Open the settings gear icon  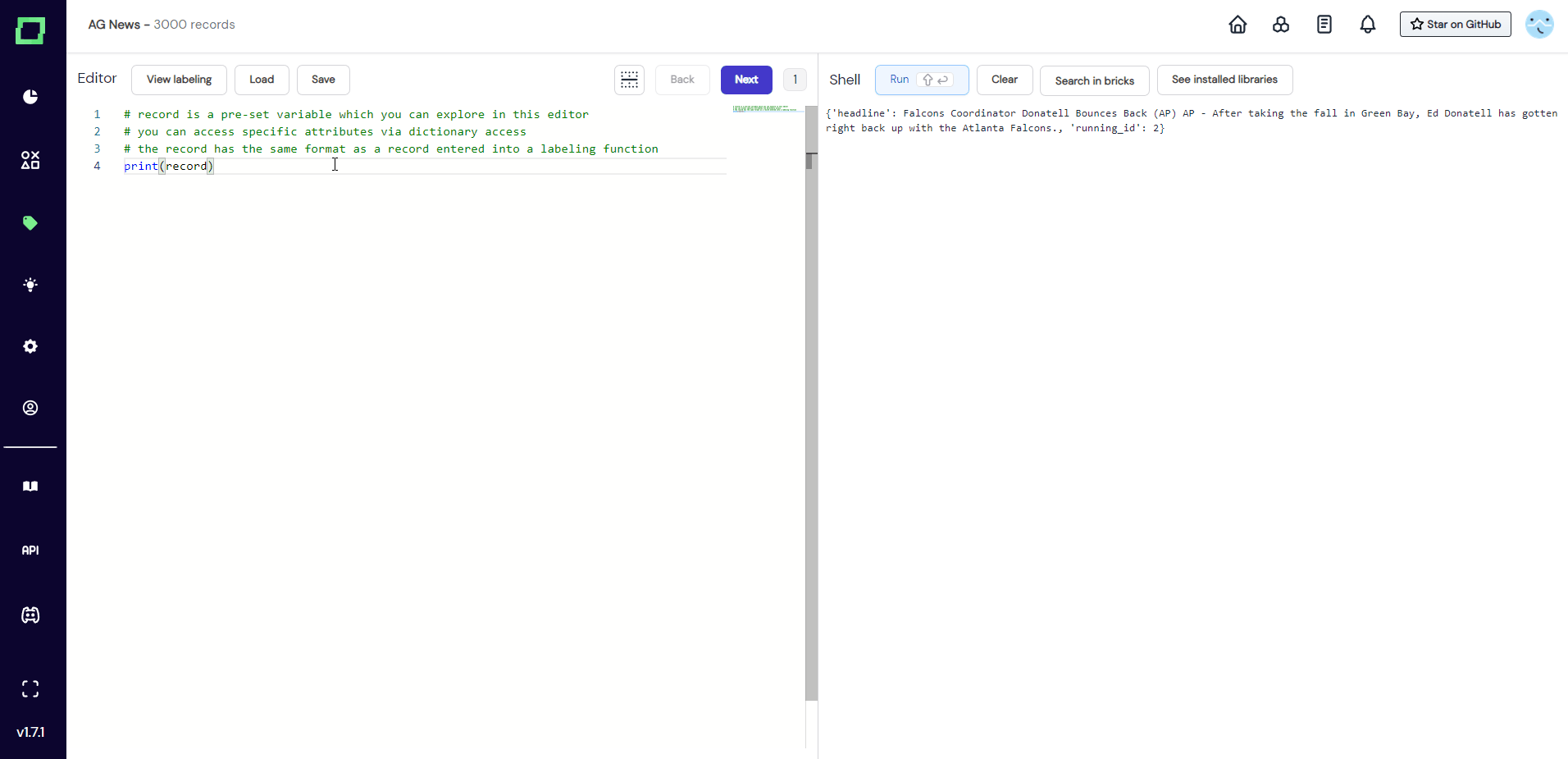[x=30, y=346]
